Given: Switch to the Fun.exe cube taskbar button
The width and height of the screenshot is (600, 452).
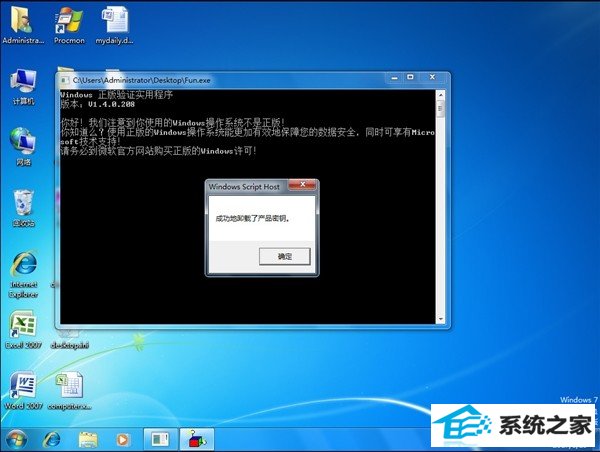Looking at the screenshot, I should pyautogui.click(x=197, y=439).
